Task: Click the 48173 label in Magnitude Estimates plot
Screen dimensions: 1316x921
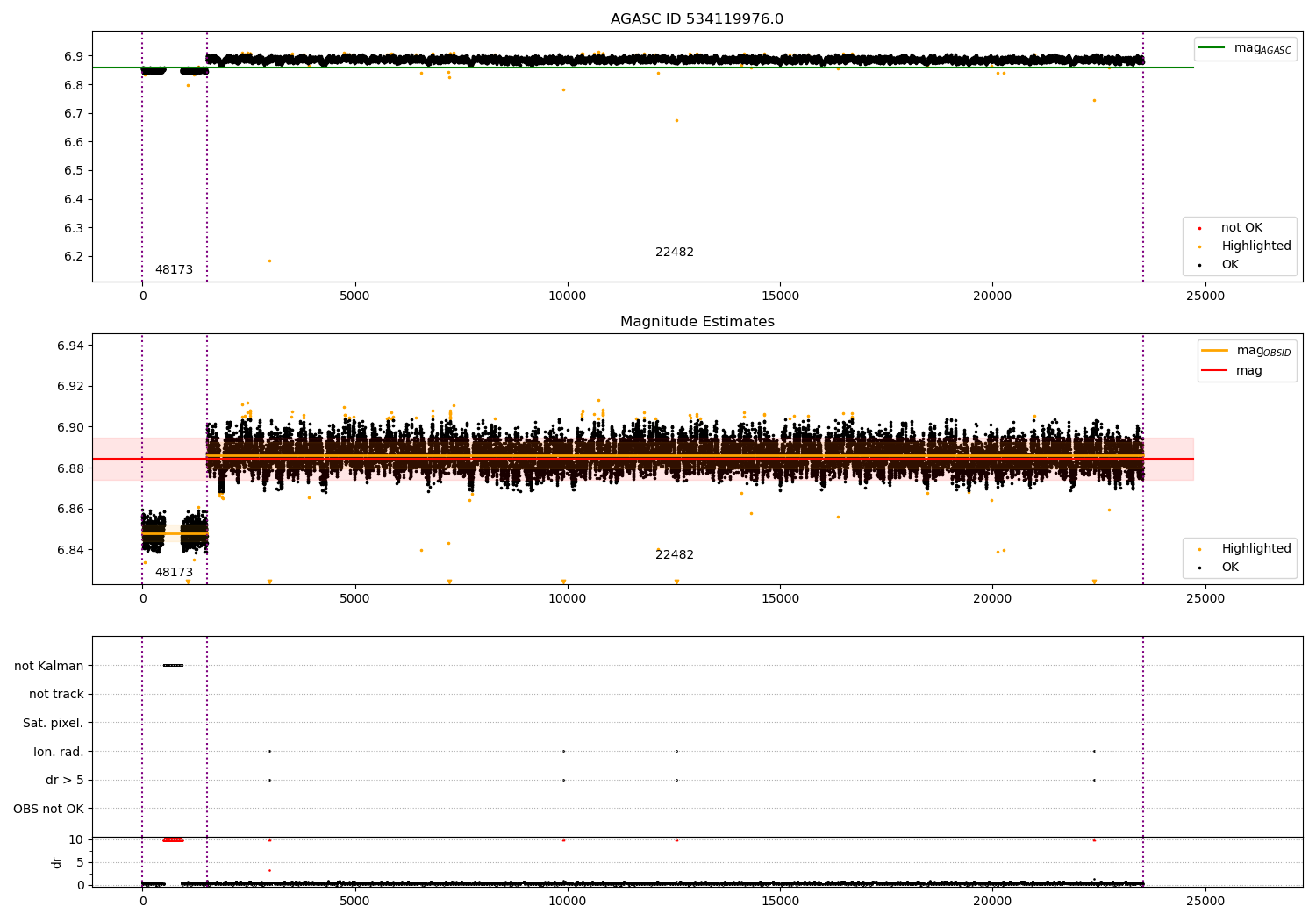Action: click(174, 573)
